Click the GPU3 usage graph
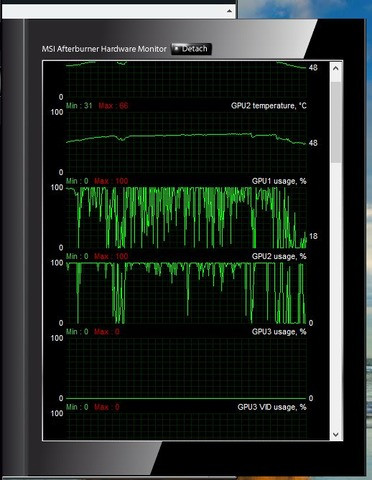The width and height of the screenshot is (372, 480). [186, 368]
